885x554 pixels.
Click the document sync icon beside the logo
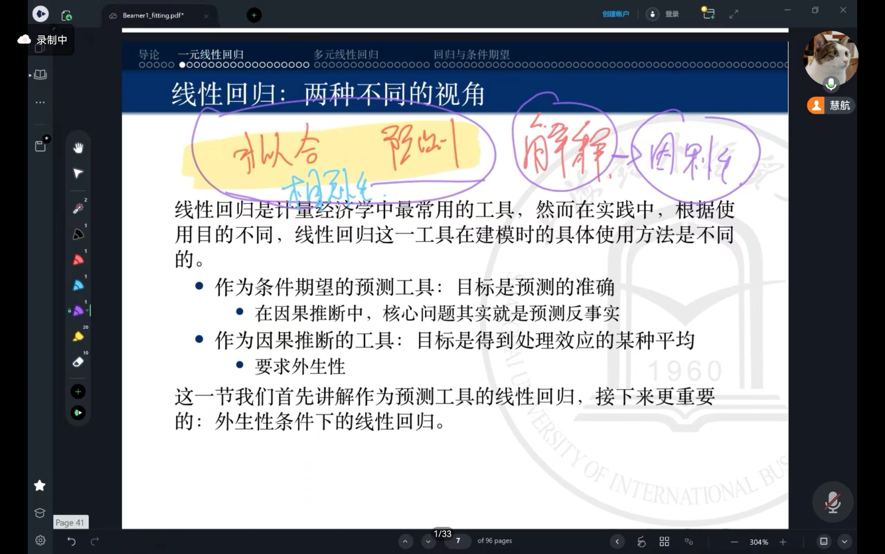(x=67, y=15)
